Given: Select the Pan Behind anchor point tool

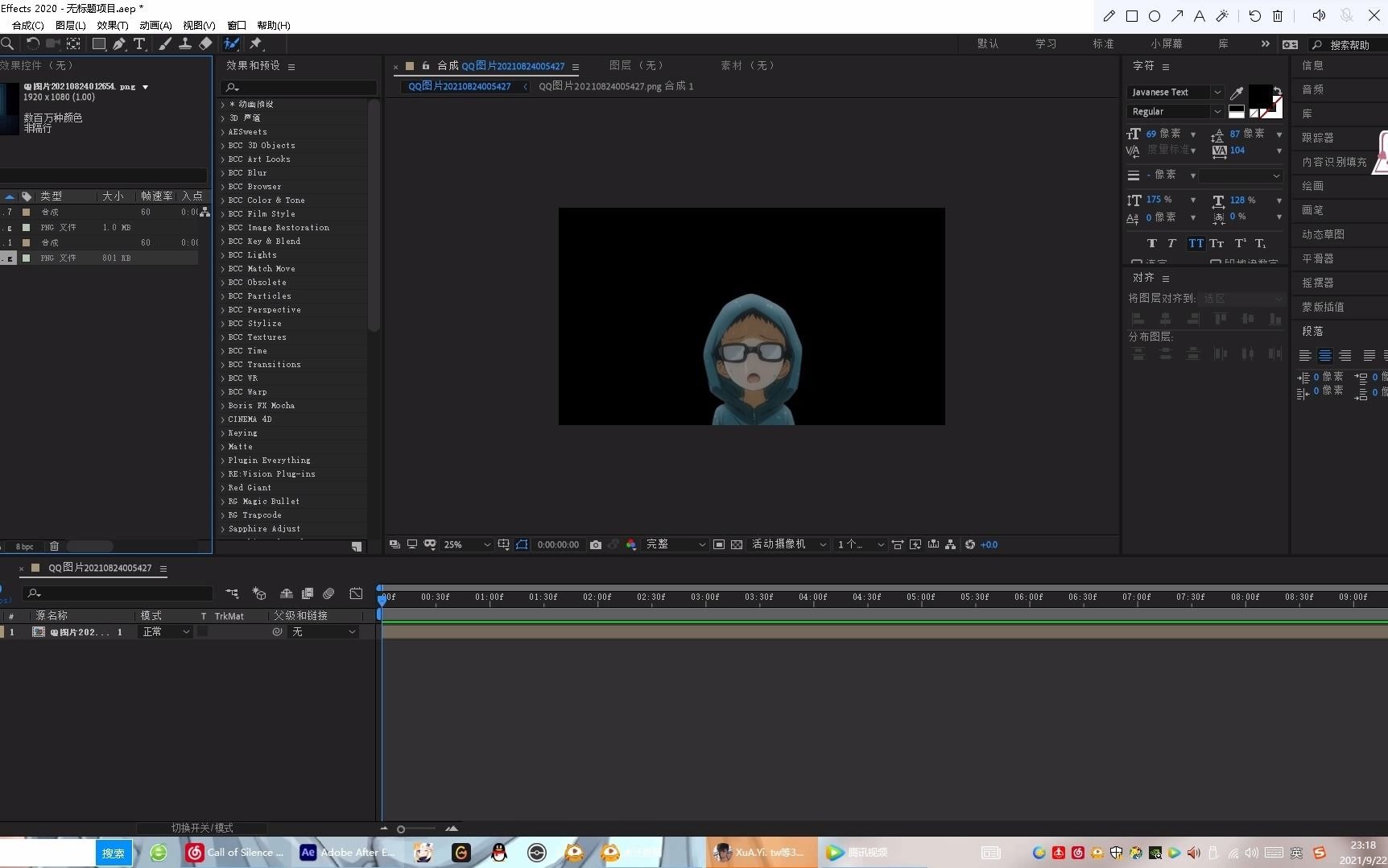Looking at the screenshot, I should point(73,43).
